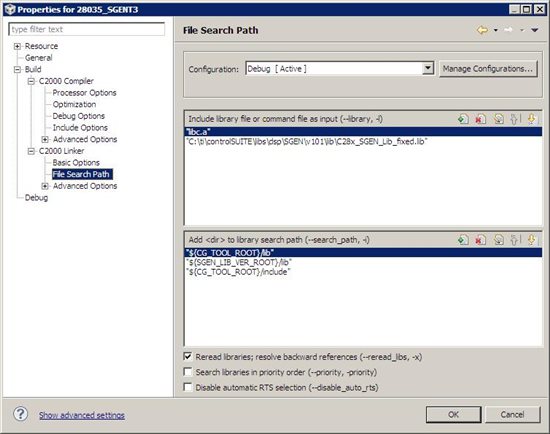
Task: Open the help question mark icon
Action: pos(21,414)
